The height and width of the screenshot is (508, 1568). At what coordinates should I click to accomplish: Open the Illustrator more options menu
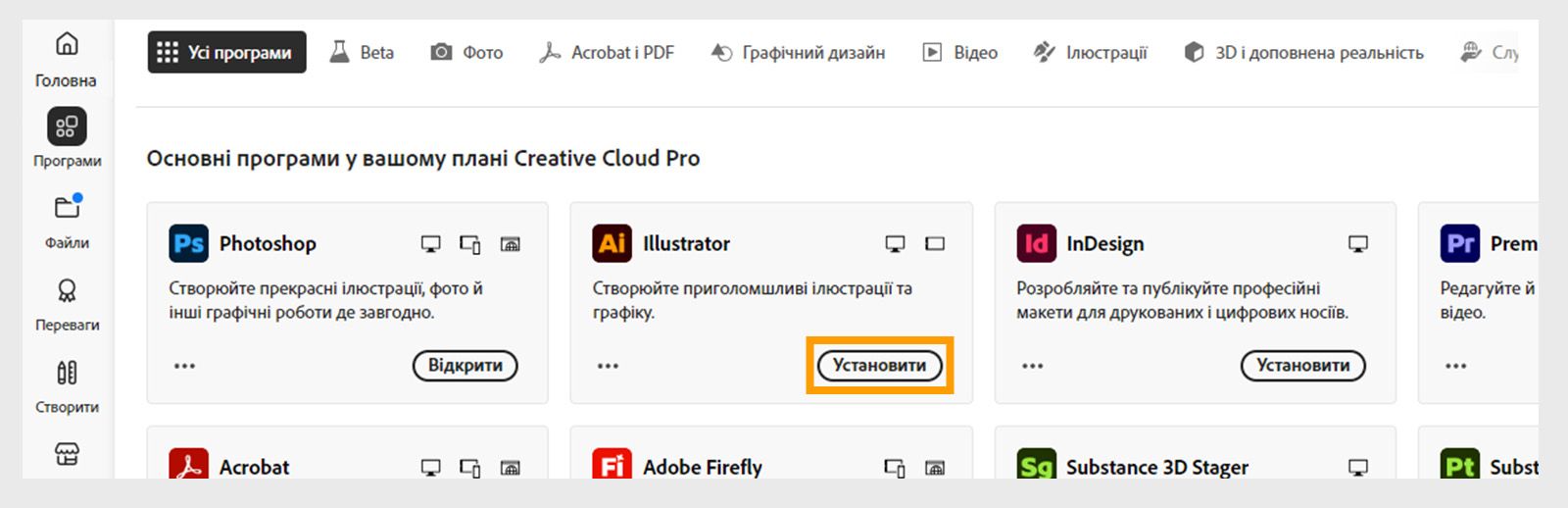608,366
